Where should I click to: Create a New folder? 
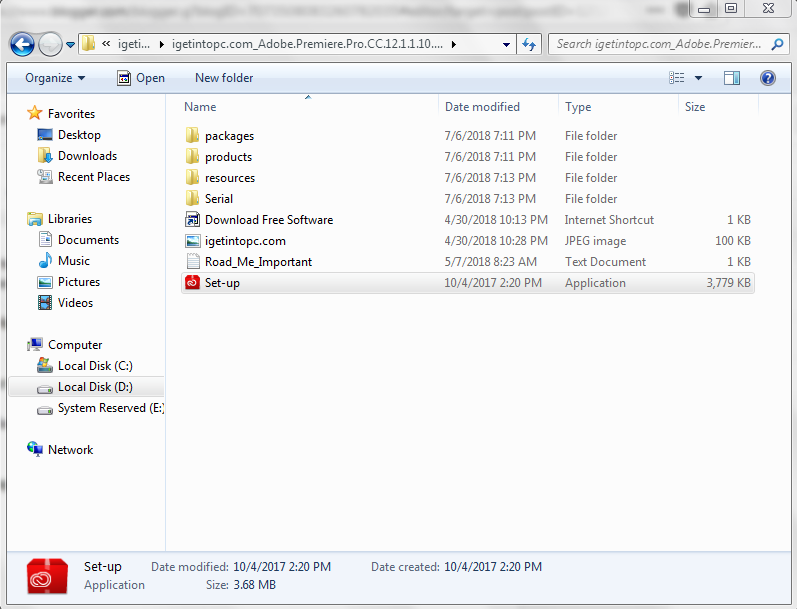click(x=224, y=78)
